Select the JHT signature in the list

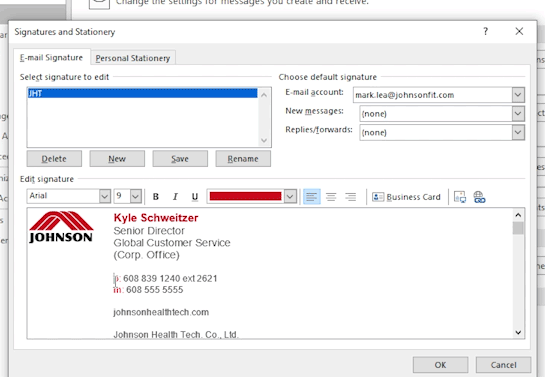click(x=143, y=93)
